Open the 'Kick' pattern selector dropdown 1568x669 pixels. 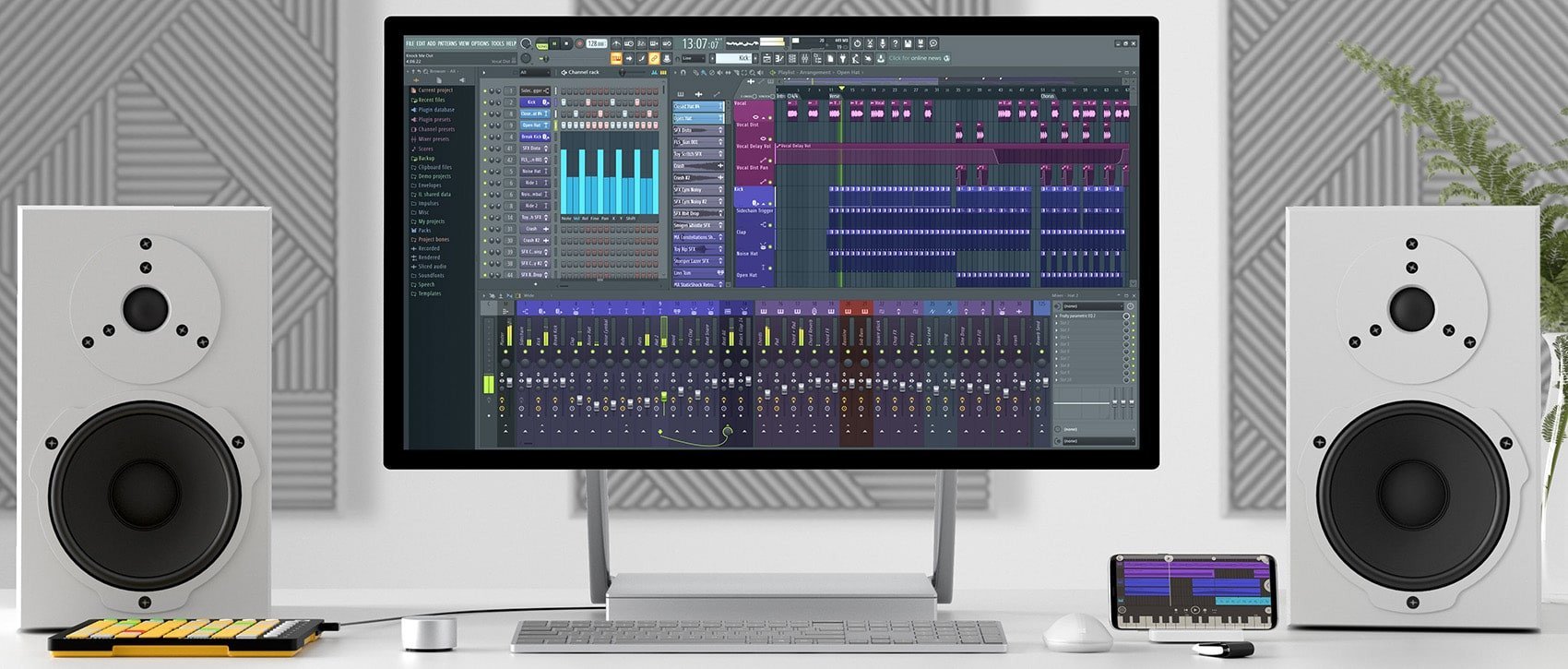pos(735,58)
